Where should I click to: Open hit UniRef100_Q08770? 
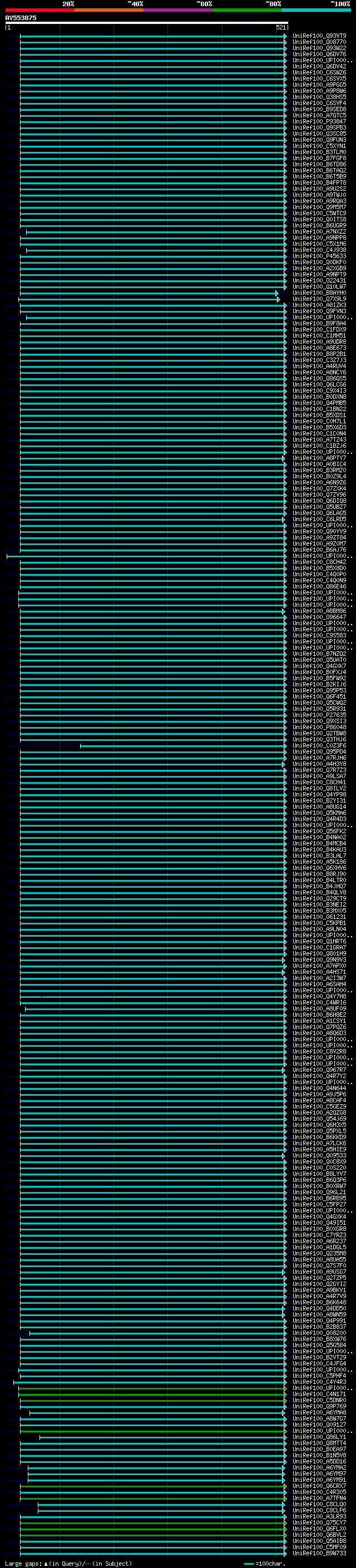[319, 42]
